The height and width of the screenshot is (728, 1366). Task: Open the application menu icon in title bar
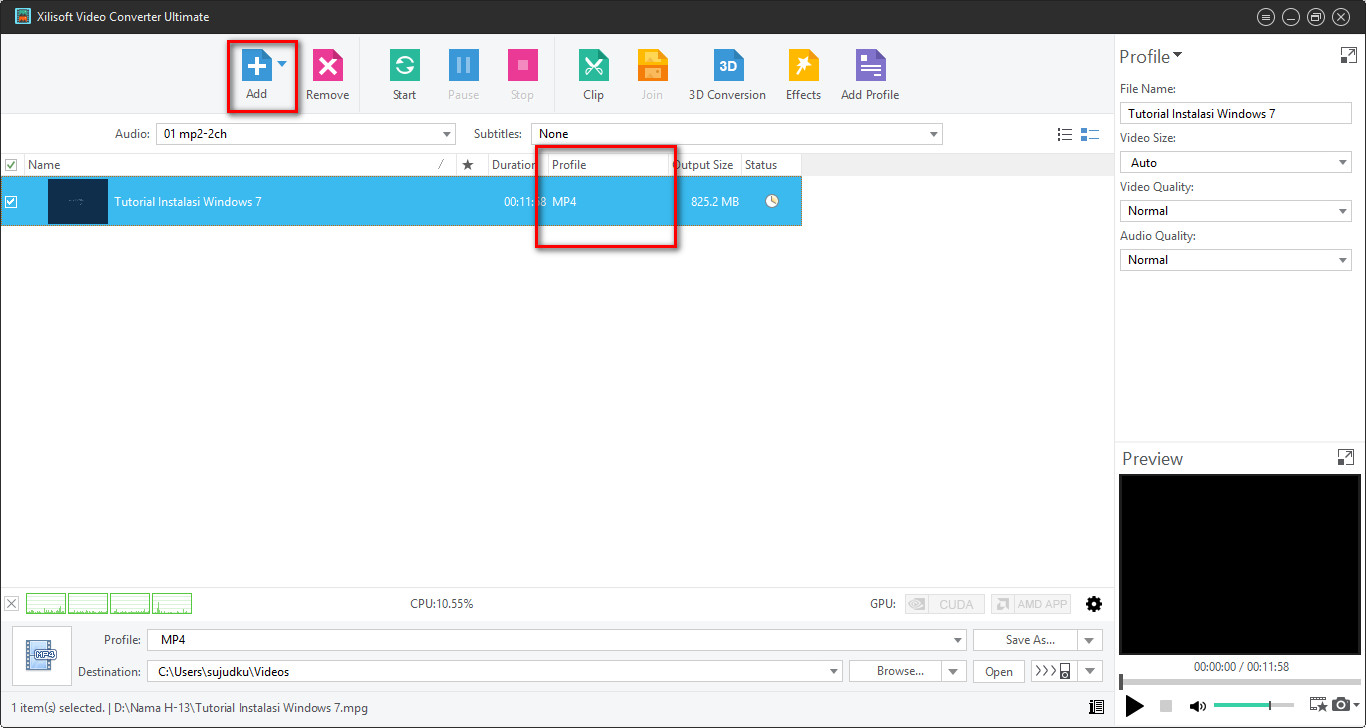[x=1266, y=17]
